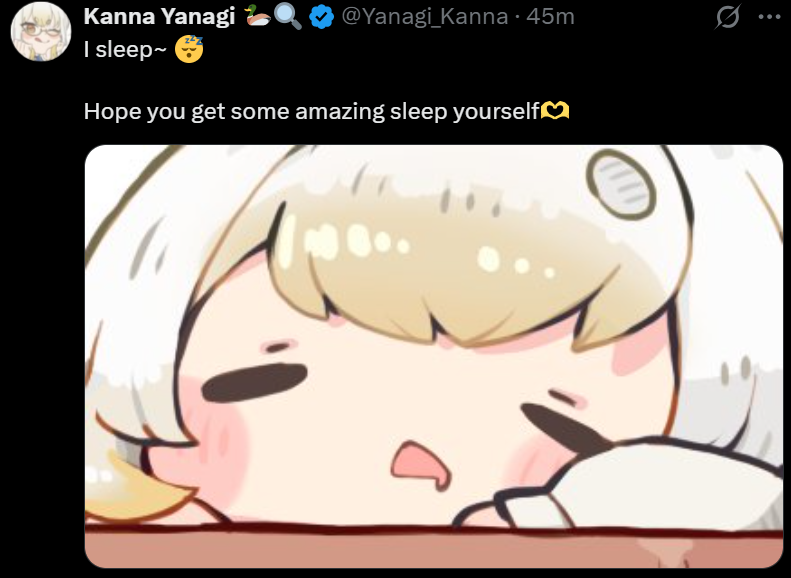The image size is (791, 578).
Task: Click the Grok explain-post icon
Action: pyautogui.click(x=727, y=17)
